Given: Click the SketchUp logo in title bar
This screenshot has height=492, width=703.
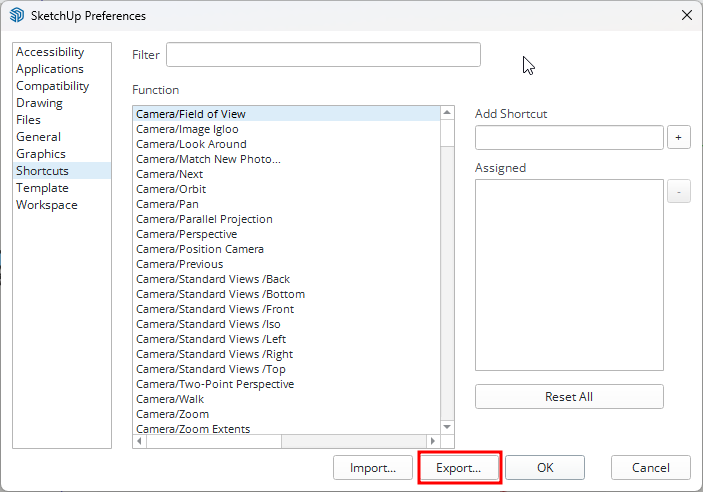Looking at the screenshot, I should coord(17,15).
